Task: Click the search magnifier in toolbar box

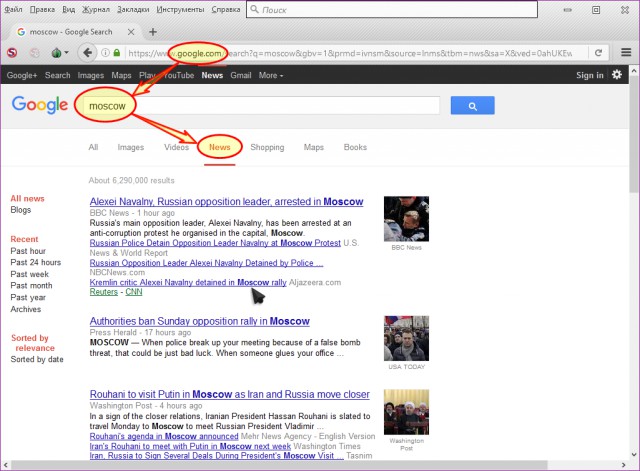Action: click(x=255, y=9)
